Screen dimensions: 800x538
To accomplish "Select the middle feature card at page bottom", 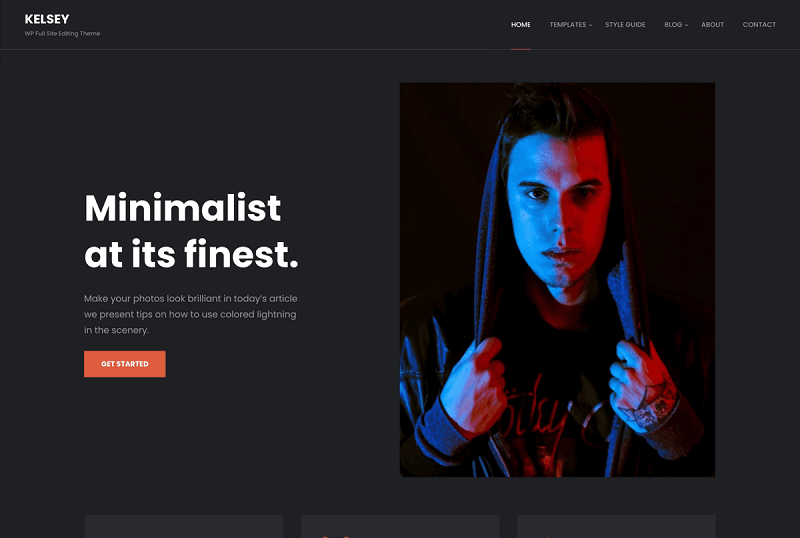I will (400, 526).
